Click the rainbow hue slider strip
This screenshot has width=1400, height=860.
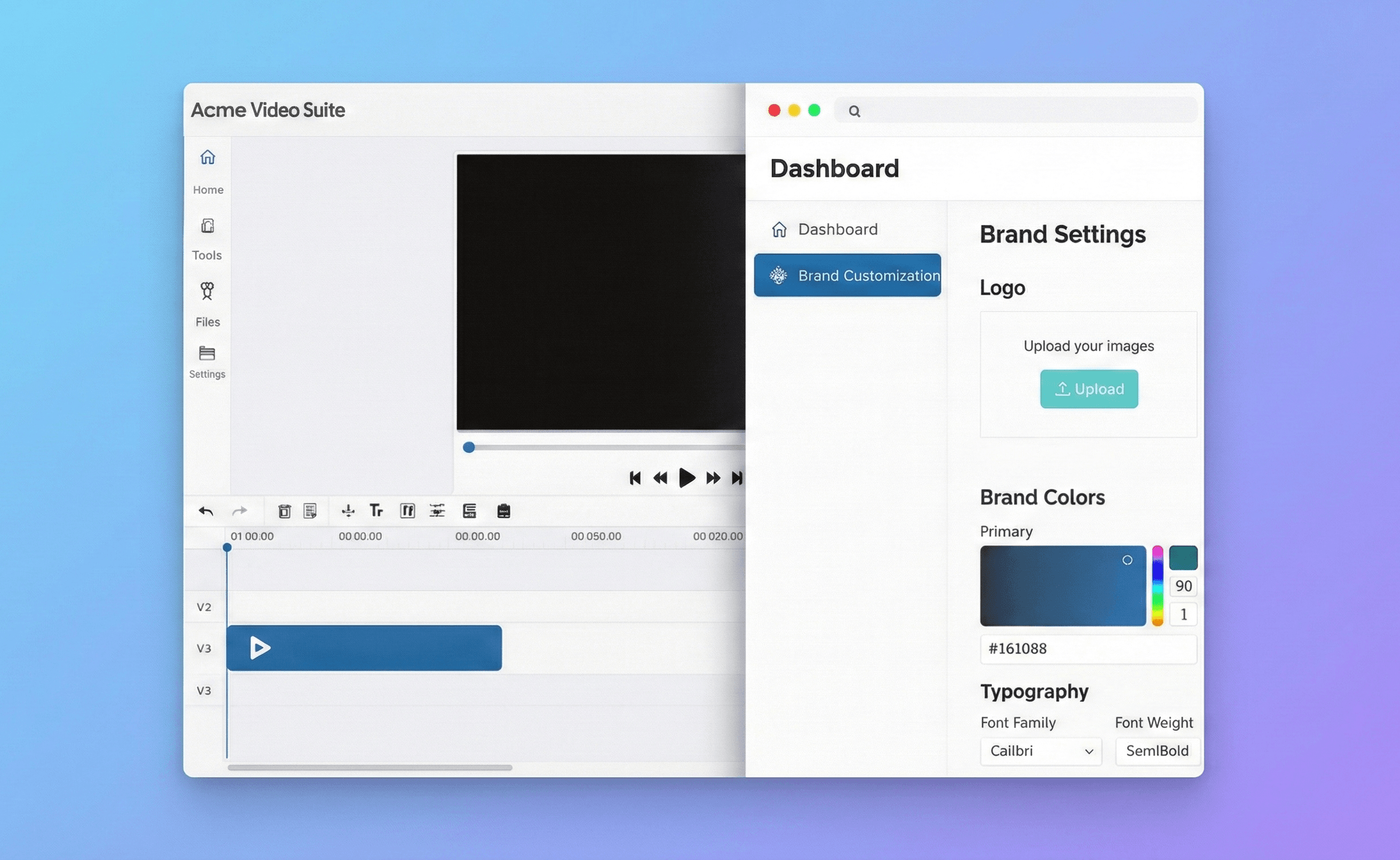tap(1157, 586)
